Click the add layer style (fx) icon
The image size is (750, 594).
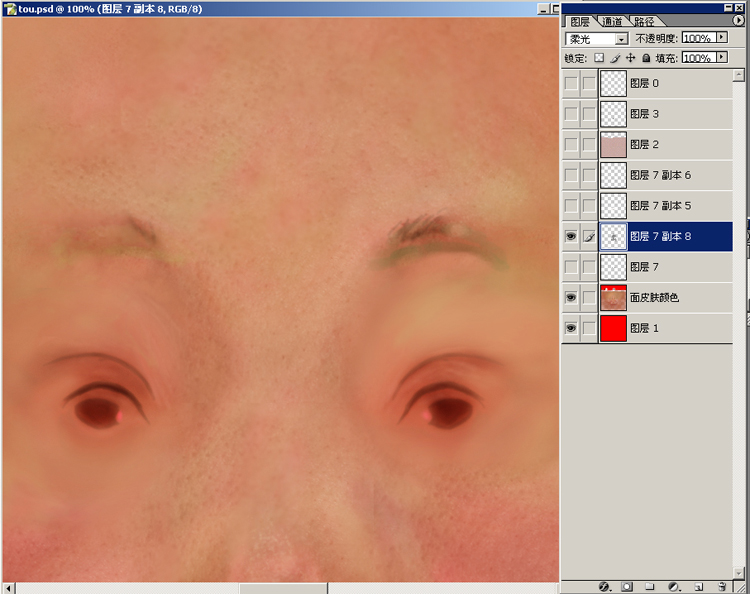[x=604, y=586]
